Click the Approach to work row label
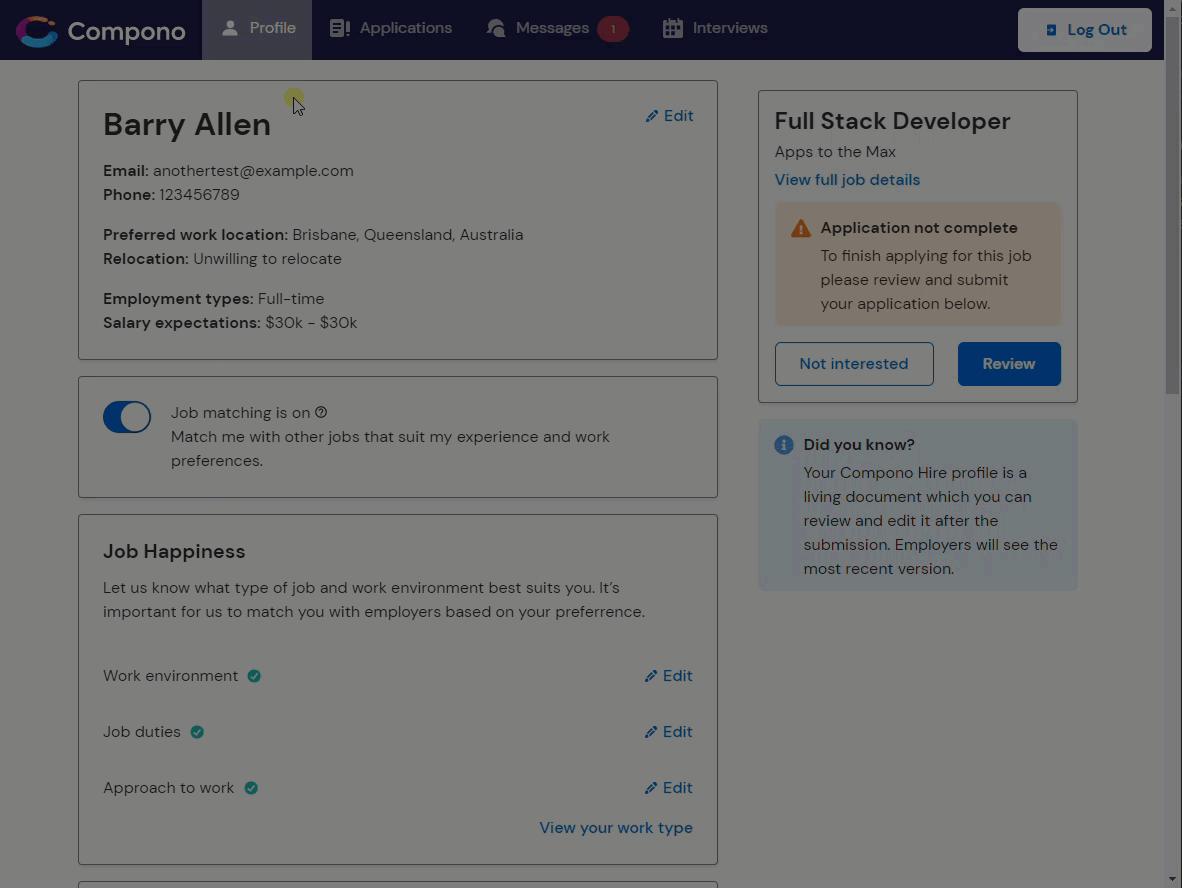The image size is (1182, 888). click(169, 788)
